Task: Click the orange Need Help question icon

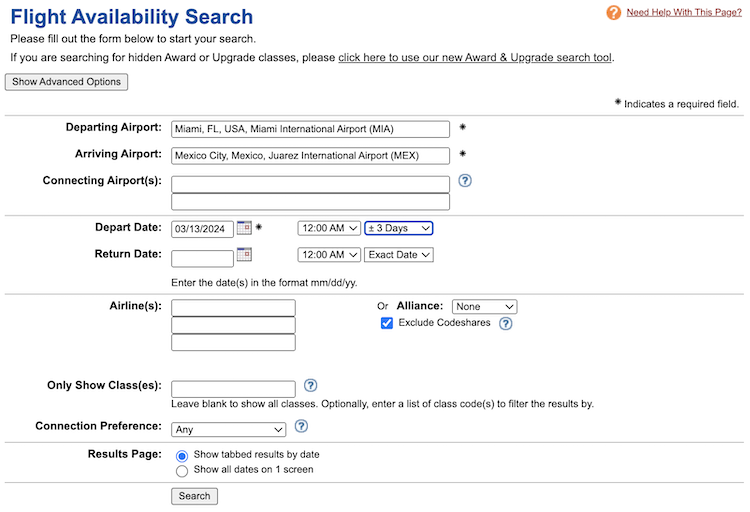Action: click(614, 13)
